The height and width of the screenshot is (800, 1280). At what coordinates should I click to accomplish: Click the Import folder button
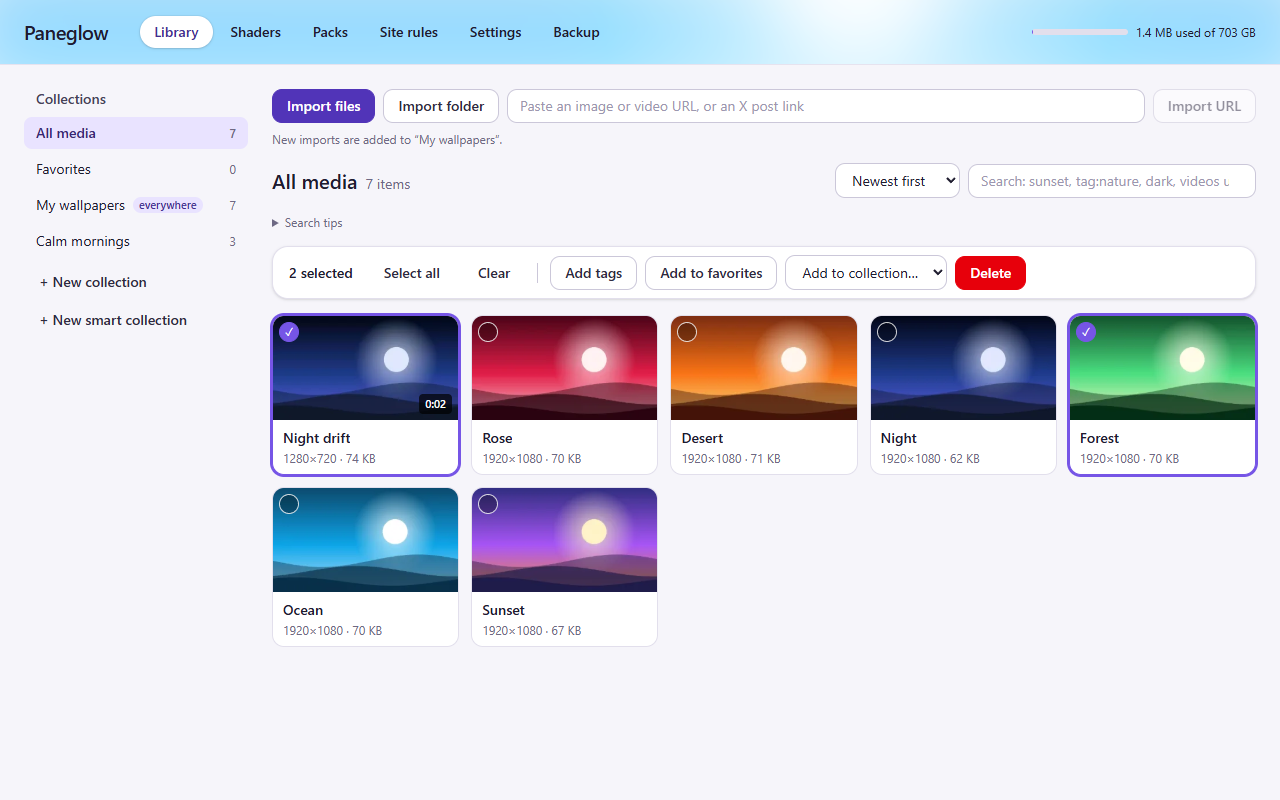pos(441,106)
